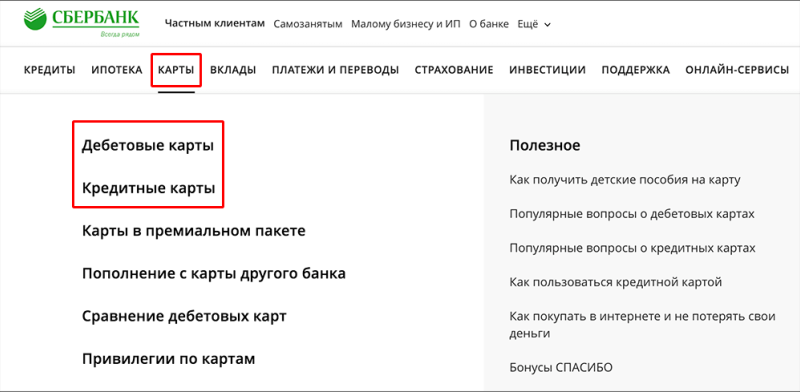Open the Онлайн-сервисы menu
800x392 pixels.
click(737, 70)
